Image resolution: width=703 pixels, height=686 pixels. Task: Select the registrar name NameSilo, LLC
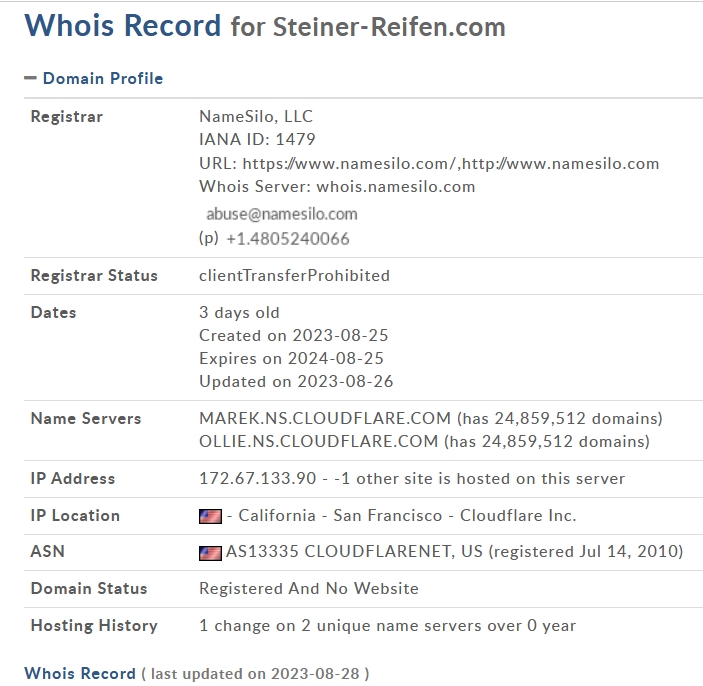256,117
